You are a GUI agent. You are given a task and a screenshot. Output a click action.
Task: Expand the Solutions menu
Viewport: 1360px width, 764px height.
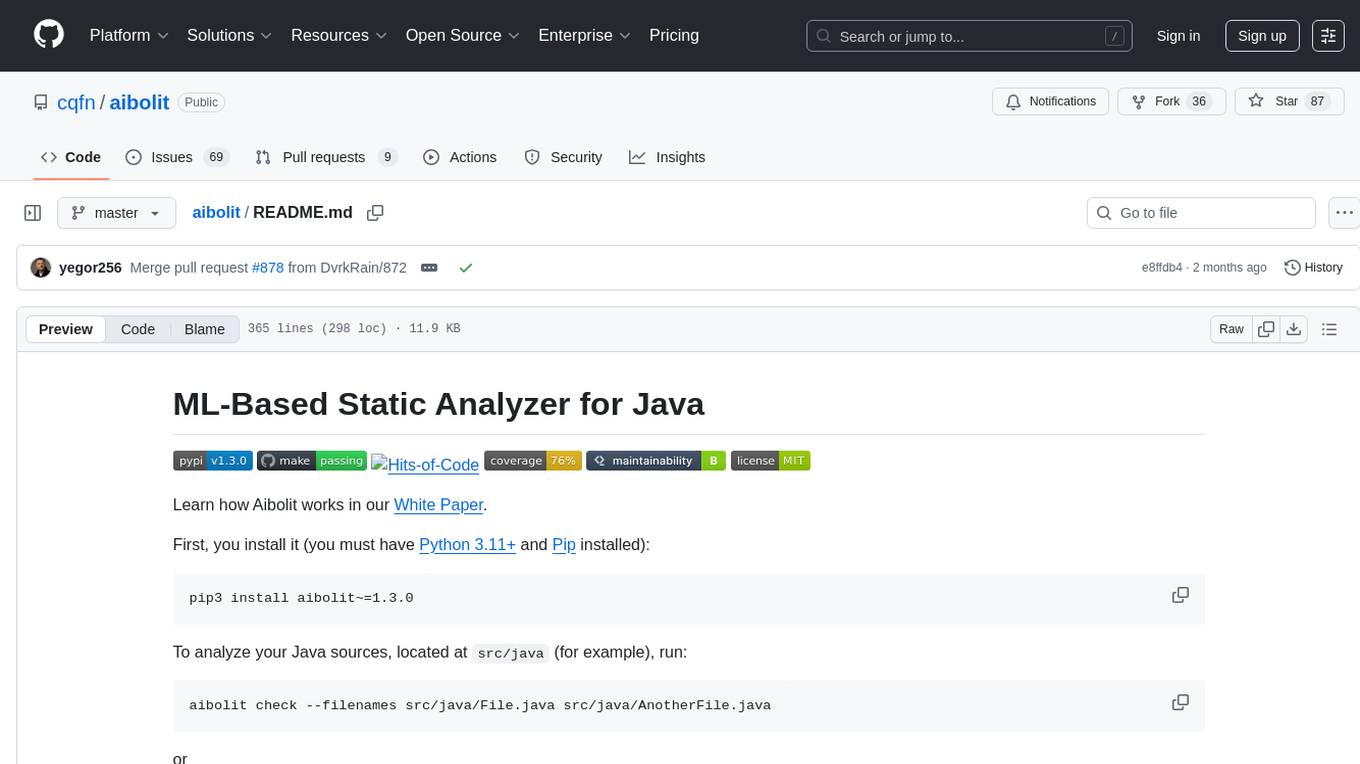point(230,35)
